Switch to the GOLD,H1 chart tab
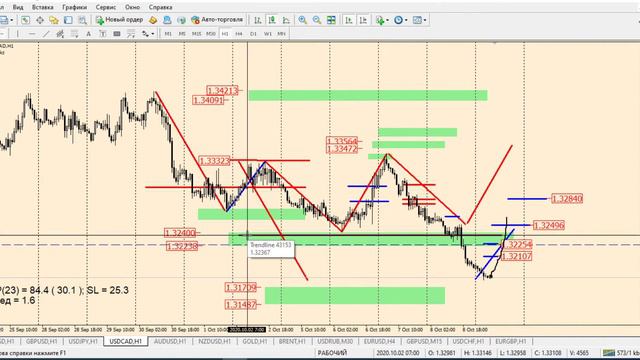 point(255,341)
